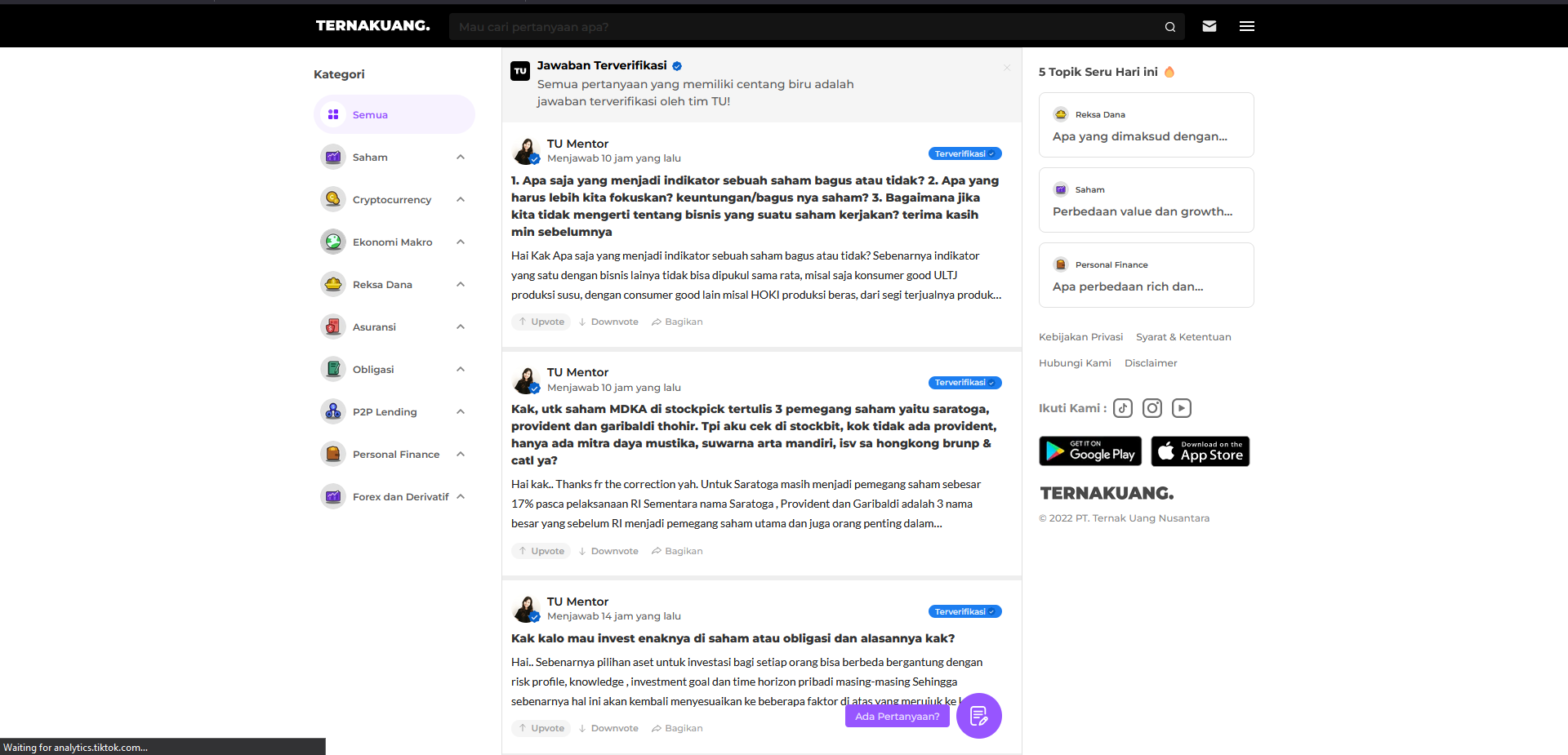Viewport: 1568px width, 755px height.
Task: Open question about invest saham atau obligasi
Action: (733, 638)
